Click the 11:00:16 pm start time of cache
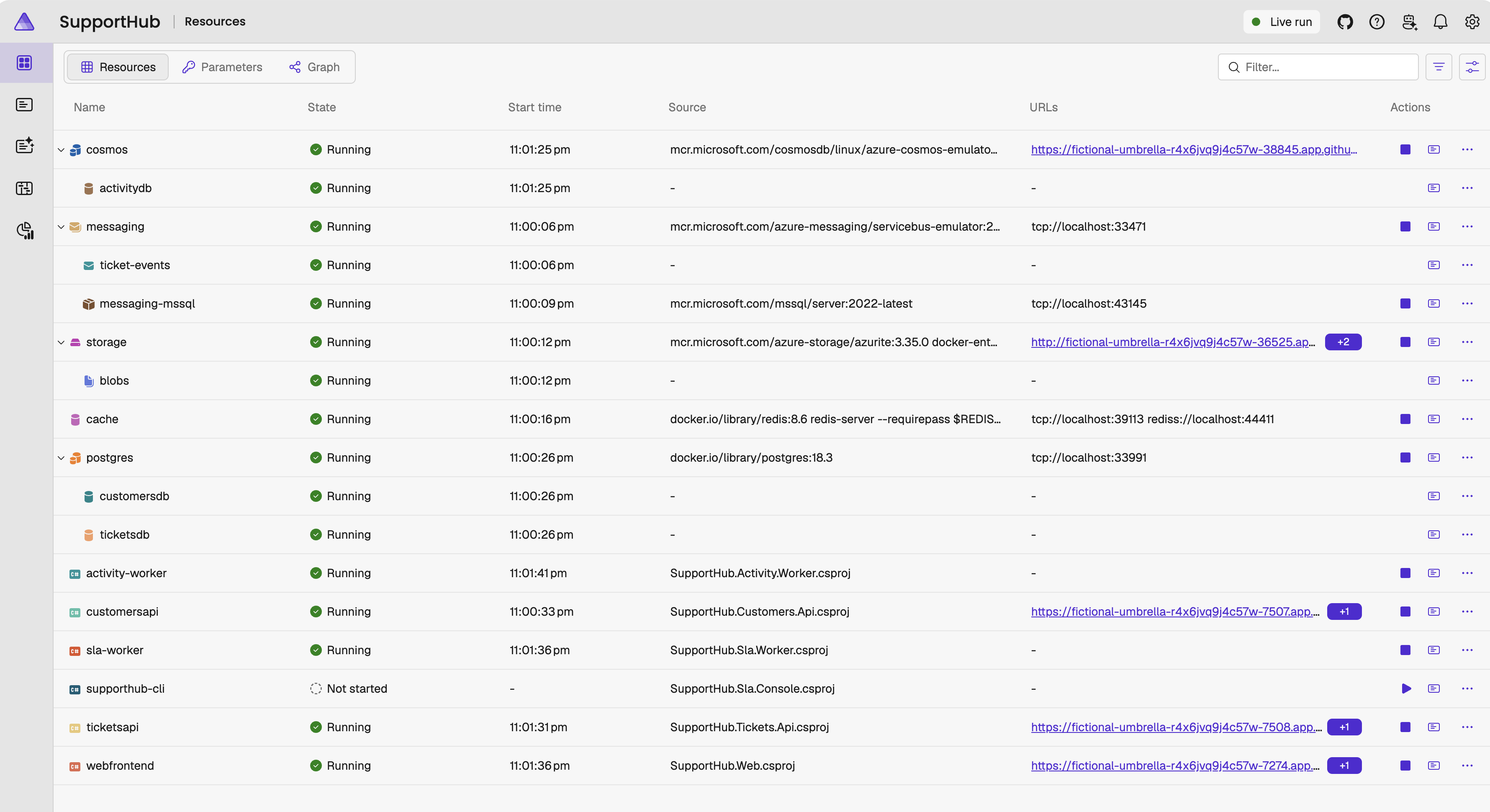 (539, 419)
